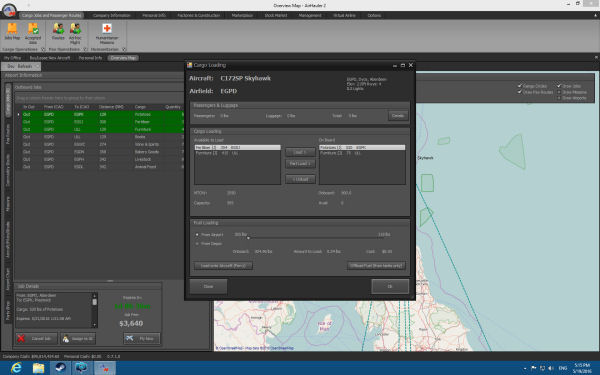
Task: Open the Management ribbon tab
Action: click(x=310, y=15)
